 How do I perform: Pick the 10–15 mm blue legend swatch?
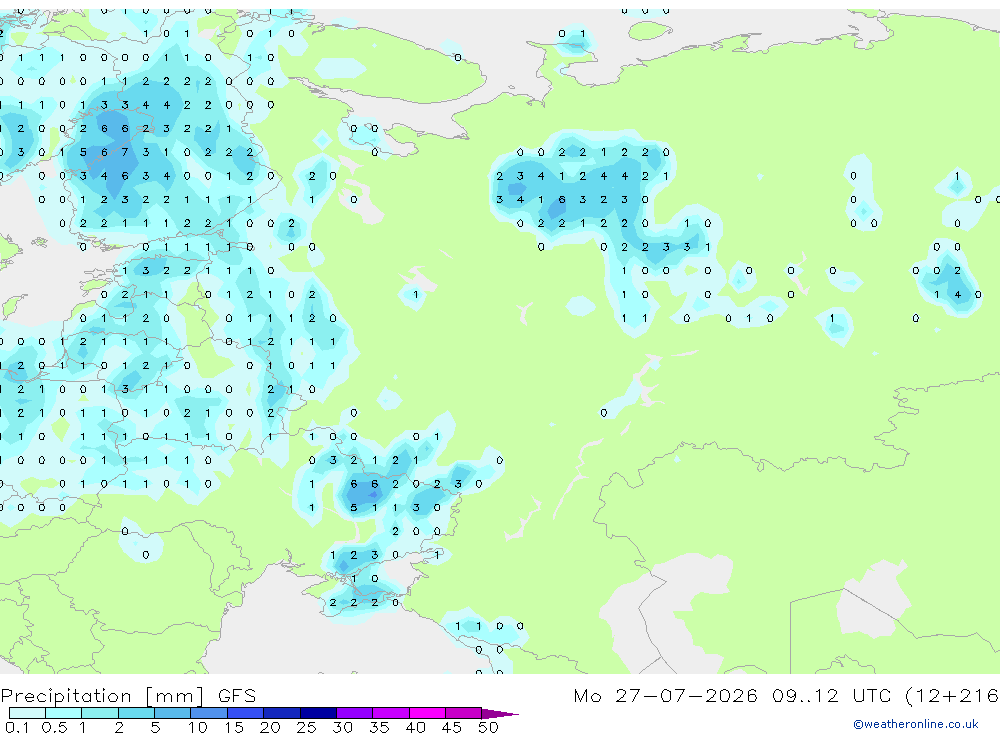[x=209, y=713]
